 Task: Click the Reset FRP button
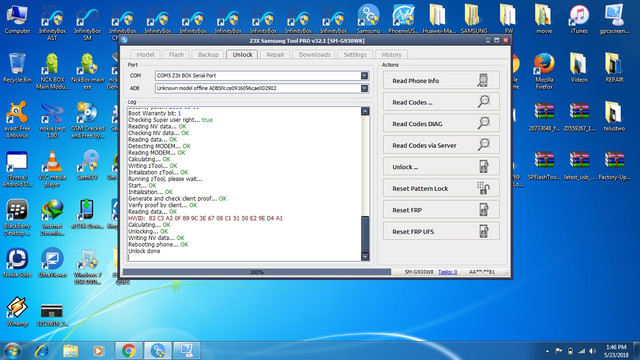pyautogui.click(x=441, y=210)
